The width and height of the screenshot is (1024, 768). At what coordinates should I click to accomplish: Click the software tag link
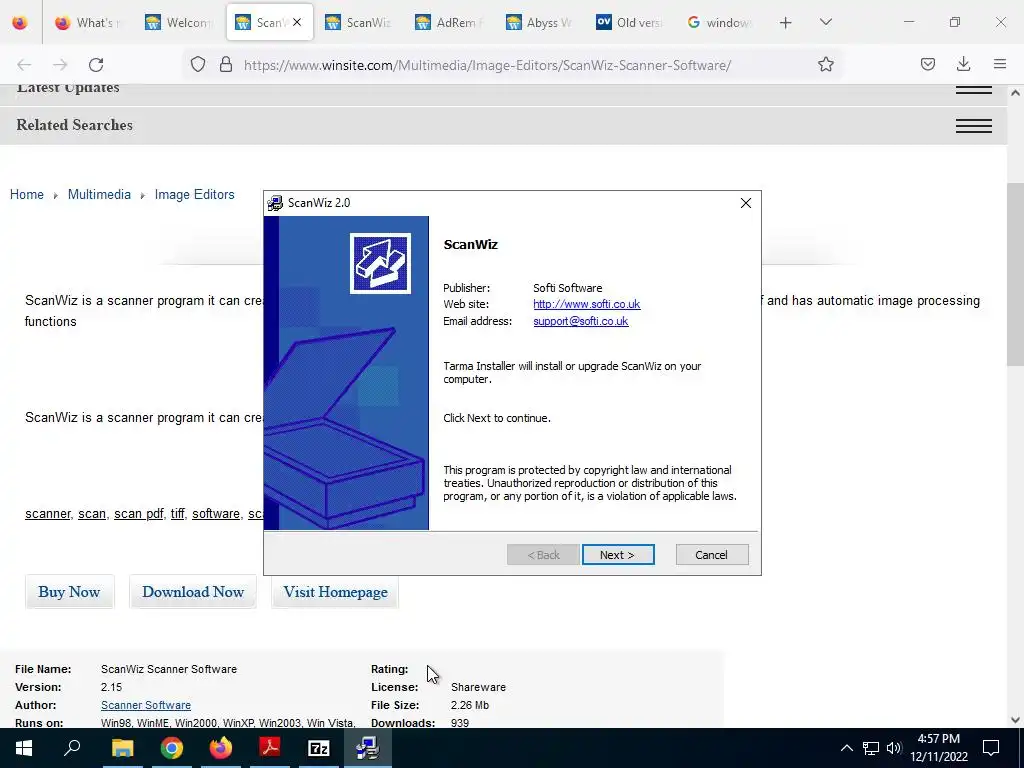pyautogui.click(x=216, y=514)
